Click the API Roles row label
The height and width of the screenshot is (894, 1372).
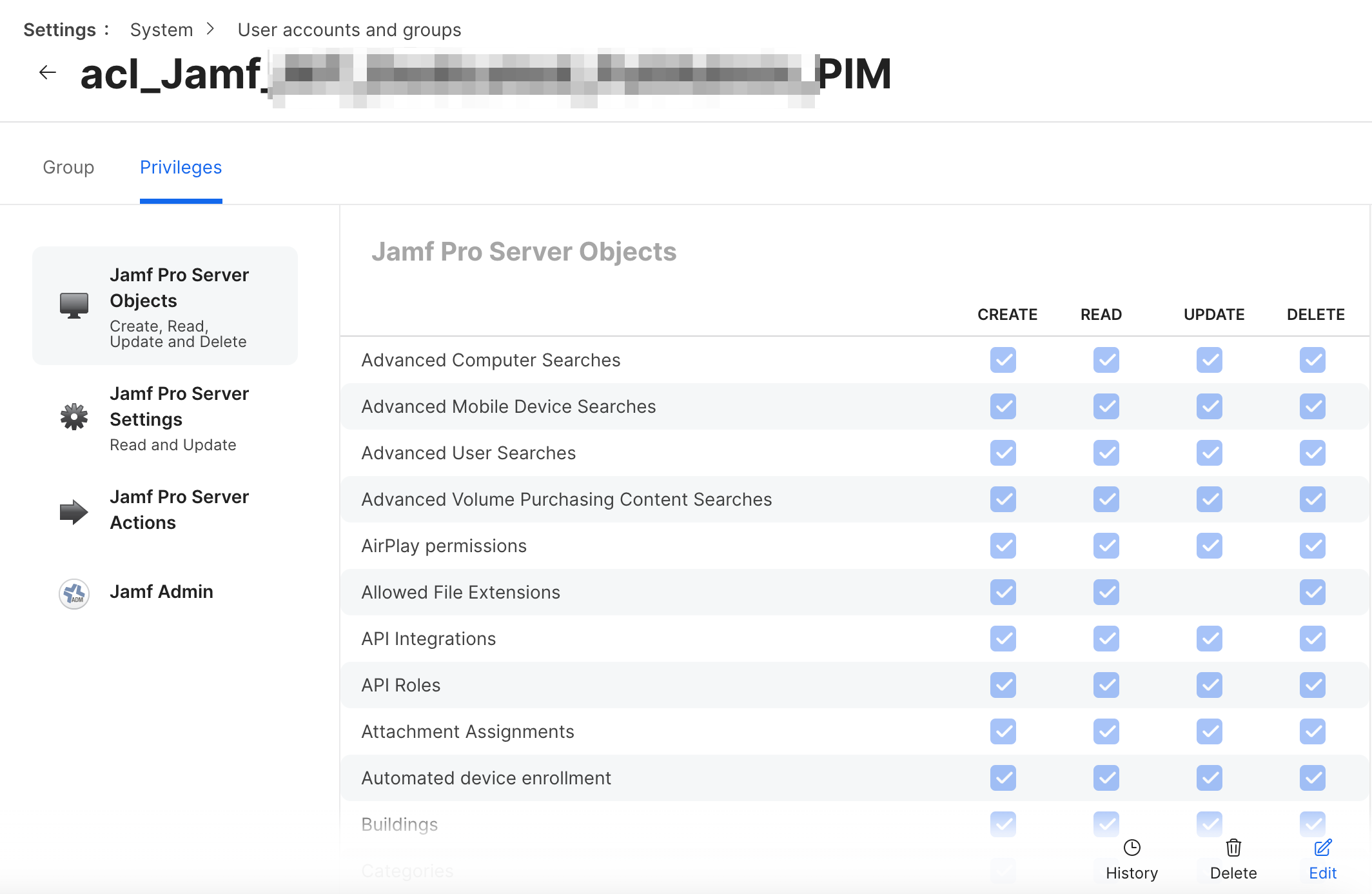click(x=401, y=685)
